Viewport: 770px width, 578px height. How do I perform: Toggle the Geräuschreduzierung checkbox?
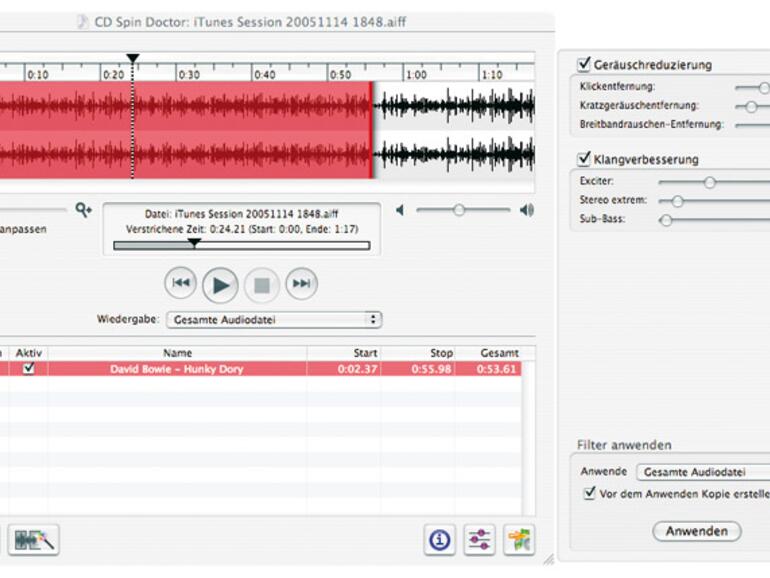tap(584, 65)
